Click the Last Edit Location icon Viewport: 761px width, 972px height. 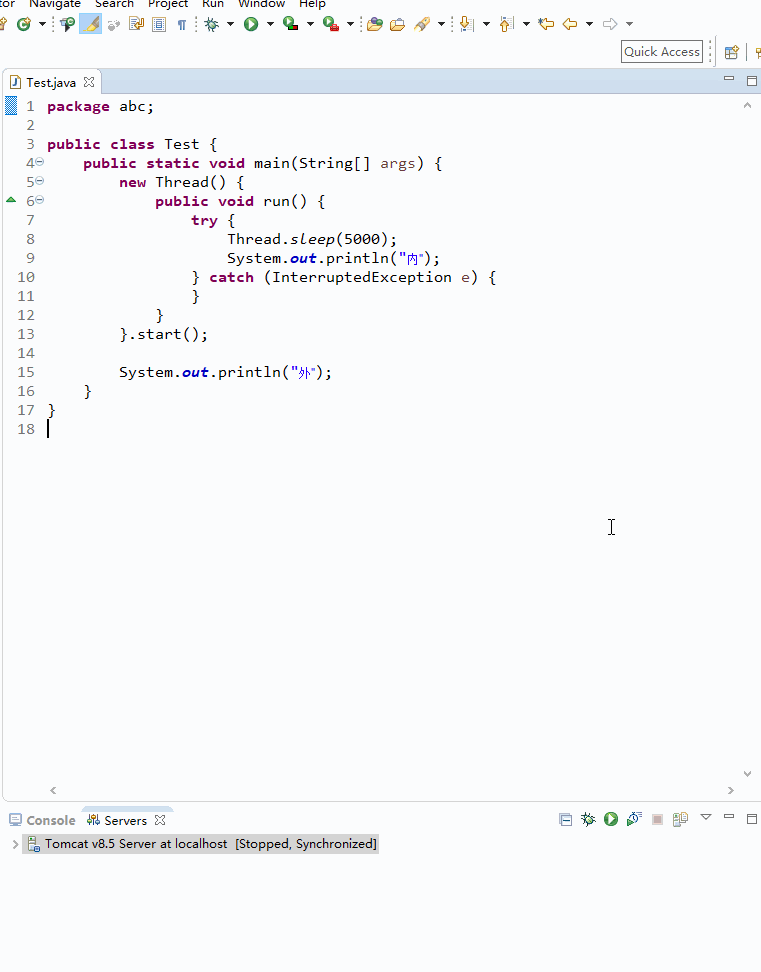click(546, 24)
